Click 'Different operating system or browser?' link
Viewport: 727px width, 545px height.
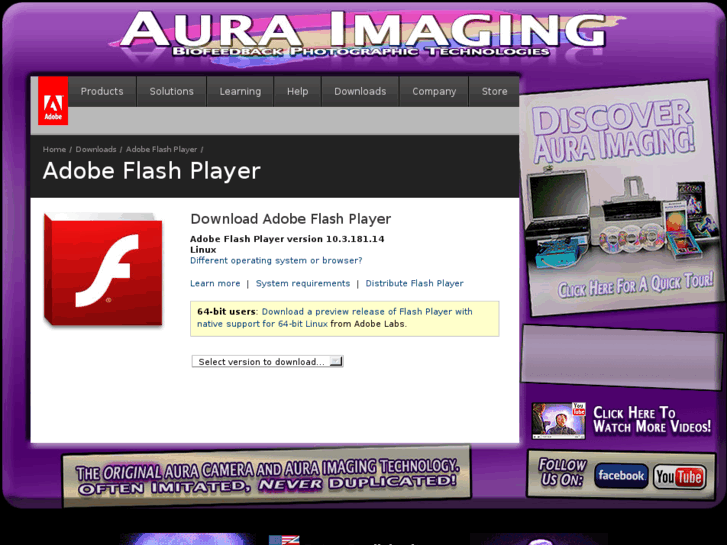276,261
